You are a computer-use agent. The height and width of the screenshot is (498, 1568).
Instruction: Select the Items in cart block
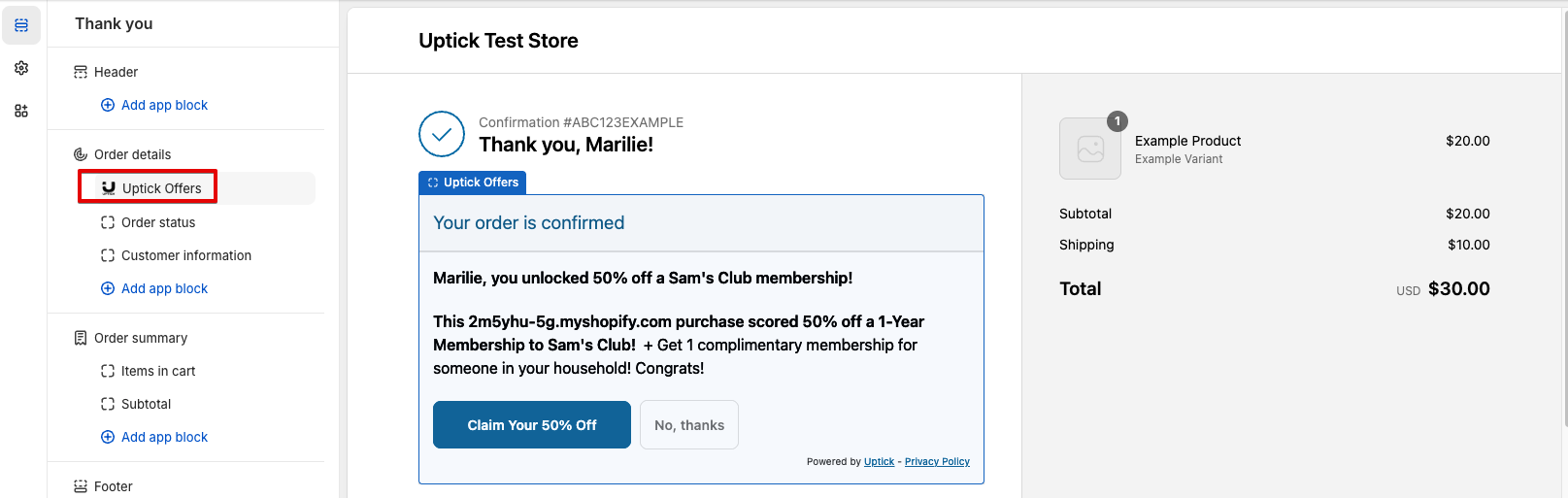(x=158, y=371)
